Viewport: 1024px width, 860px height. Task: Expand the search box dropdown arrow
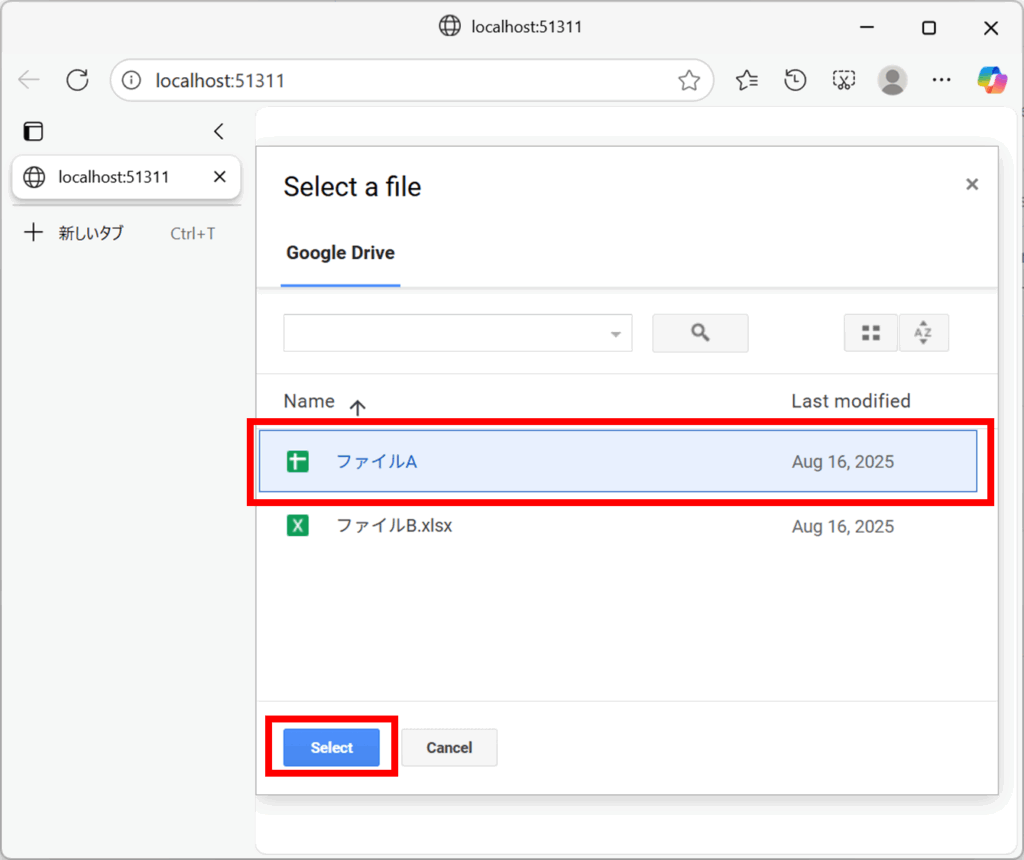pos(616,334)
